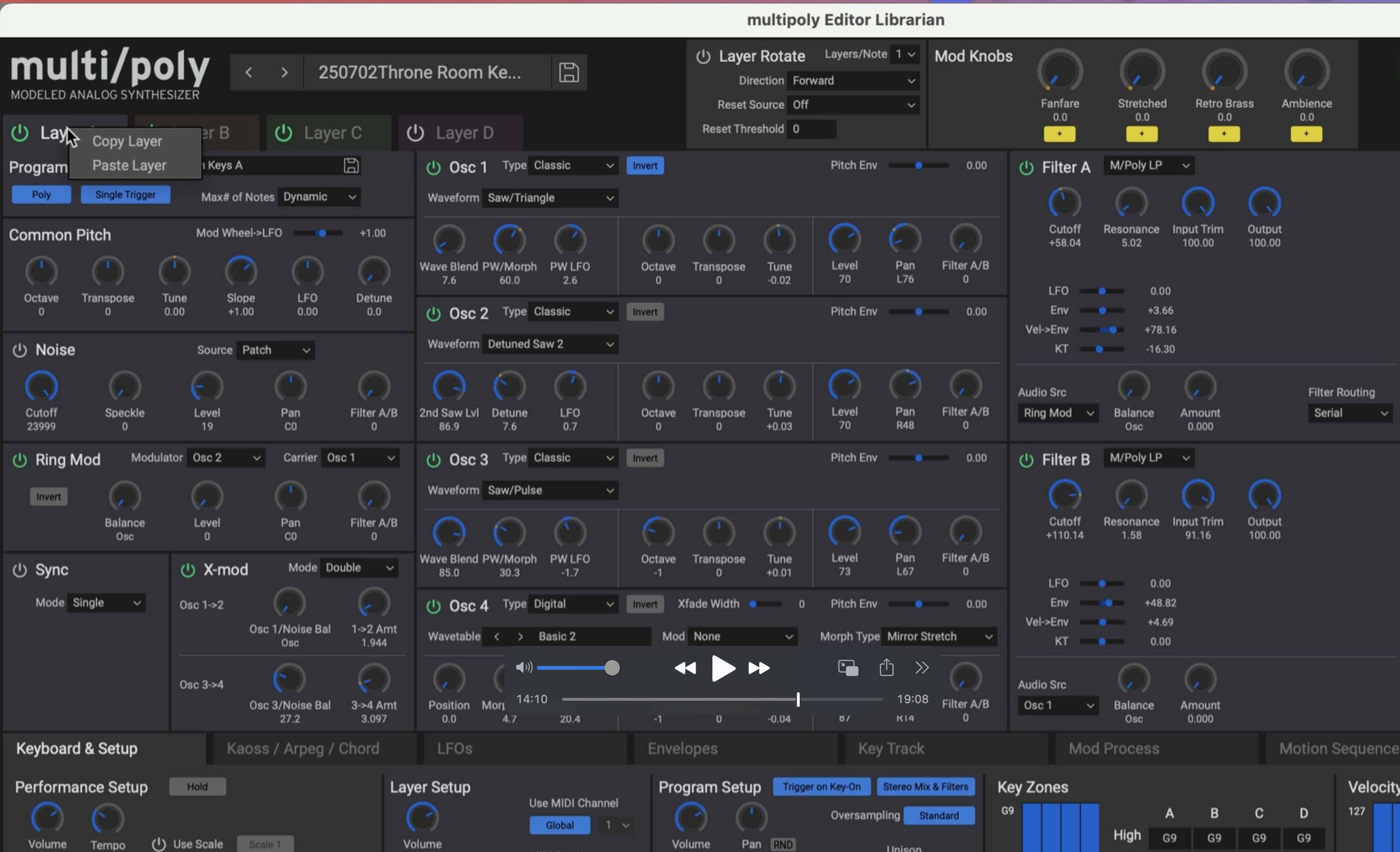Screen dimensions: 1400x852
Task: Toggle Osc 3 power icon
Action: coord(434,459)
